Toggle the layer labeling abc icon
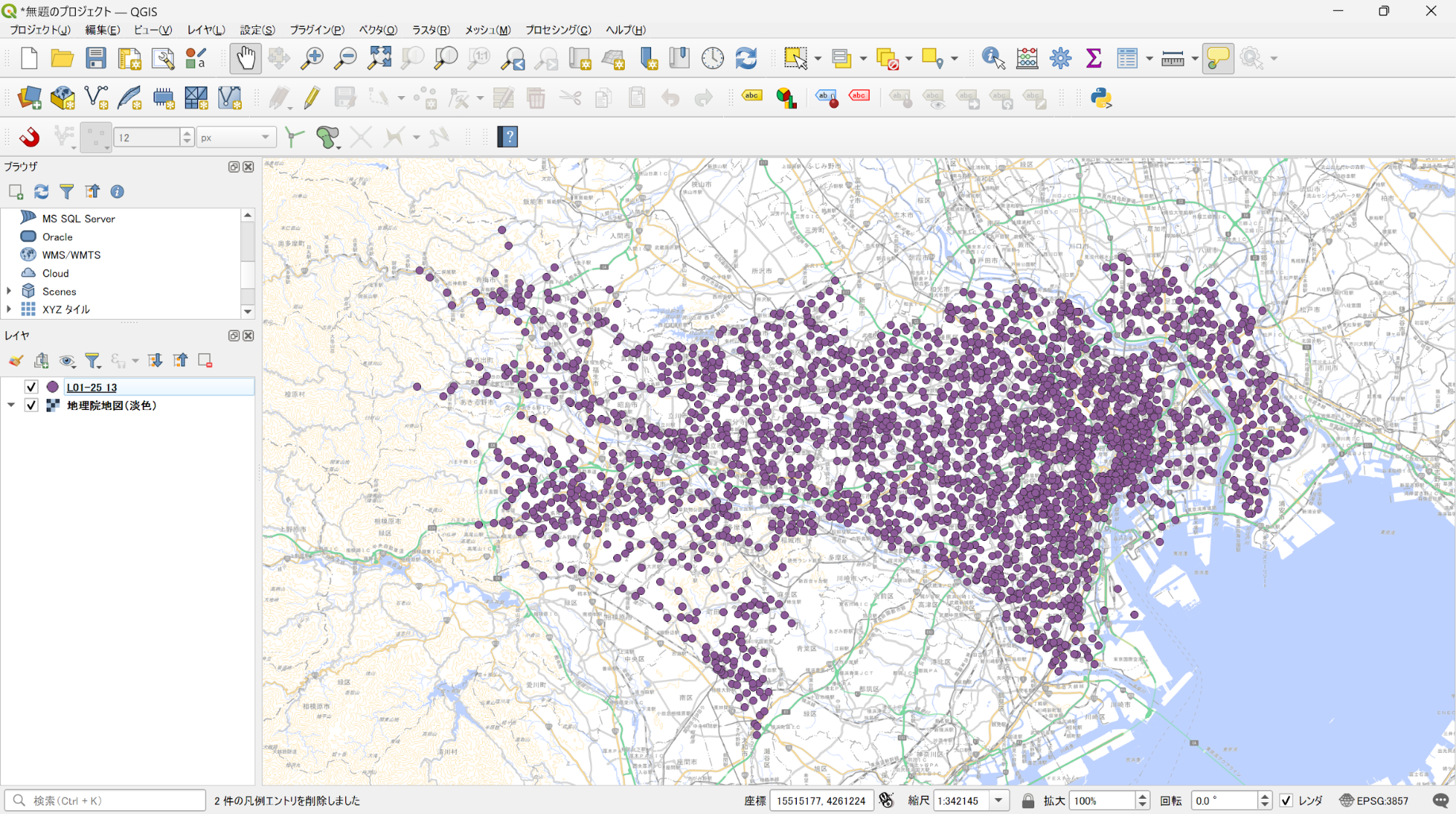The height and width of the screenshot is (814, 1456). [751, 98]
